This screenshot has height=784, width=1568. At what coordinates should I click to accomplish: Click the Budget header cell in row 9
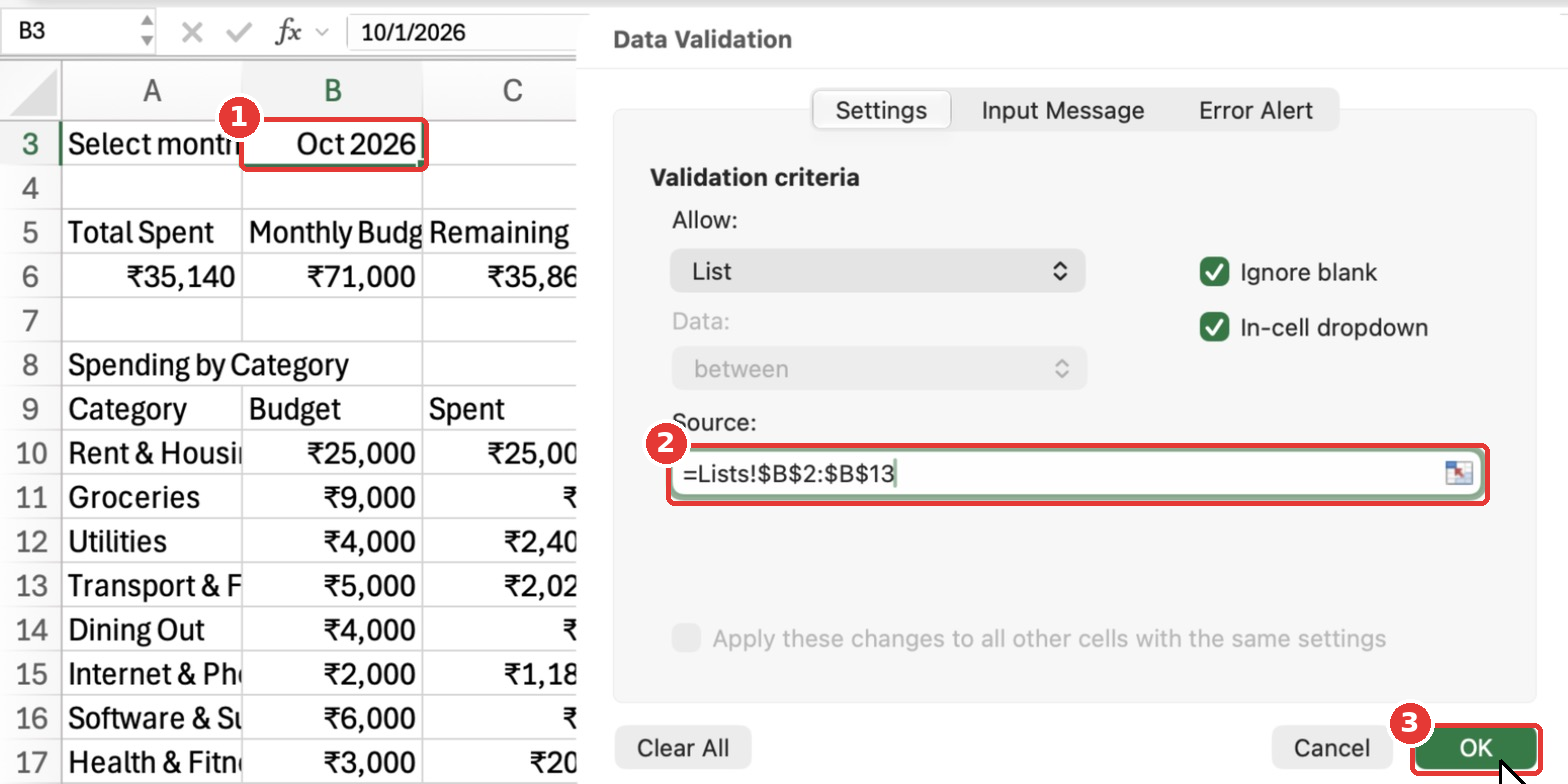[333, 409]
